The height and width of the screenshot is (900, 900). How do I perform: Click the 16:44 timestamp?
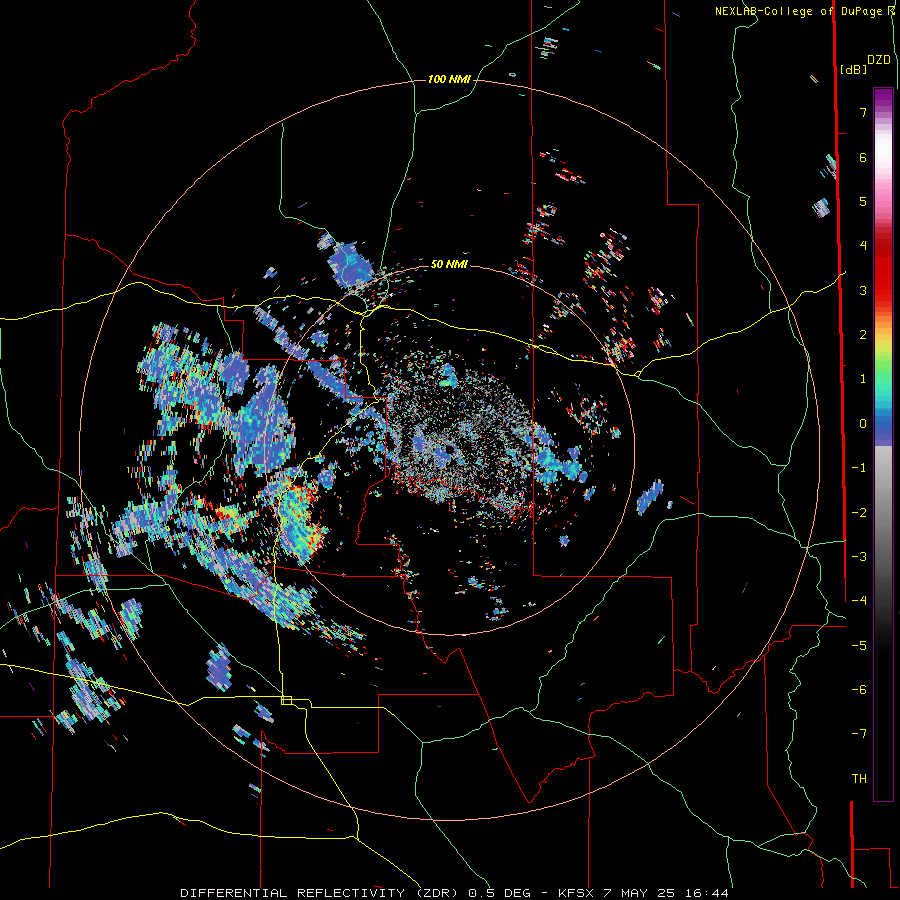(x=708, y=893)
